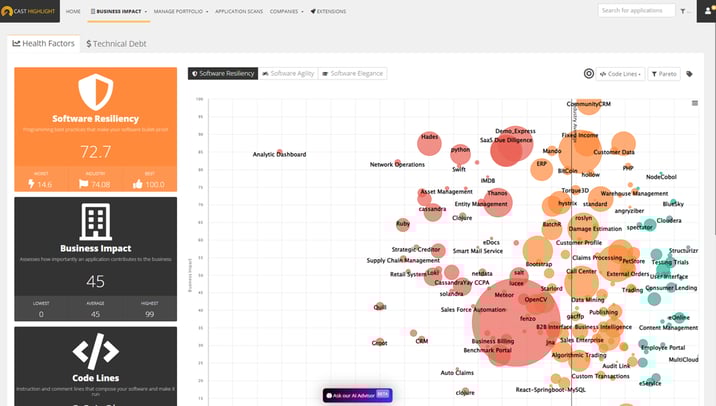716x406 pixels.
Task: Open the chart hamburger menu icon
Action: pyautogui.click(x=695, y=103)
